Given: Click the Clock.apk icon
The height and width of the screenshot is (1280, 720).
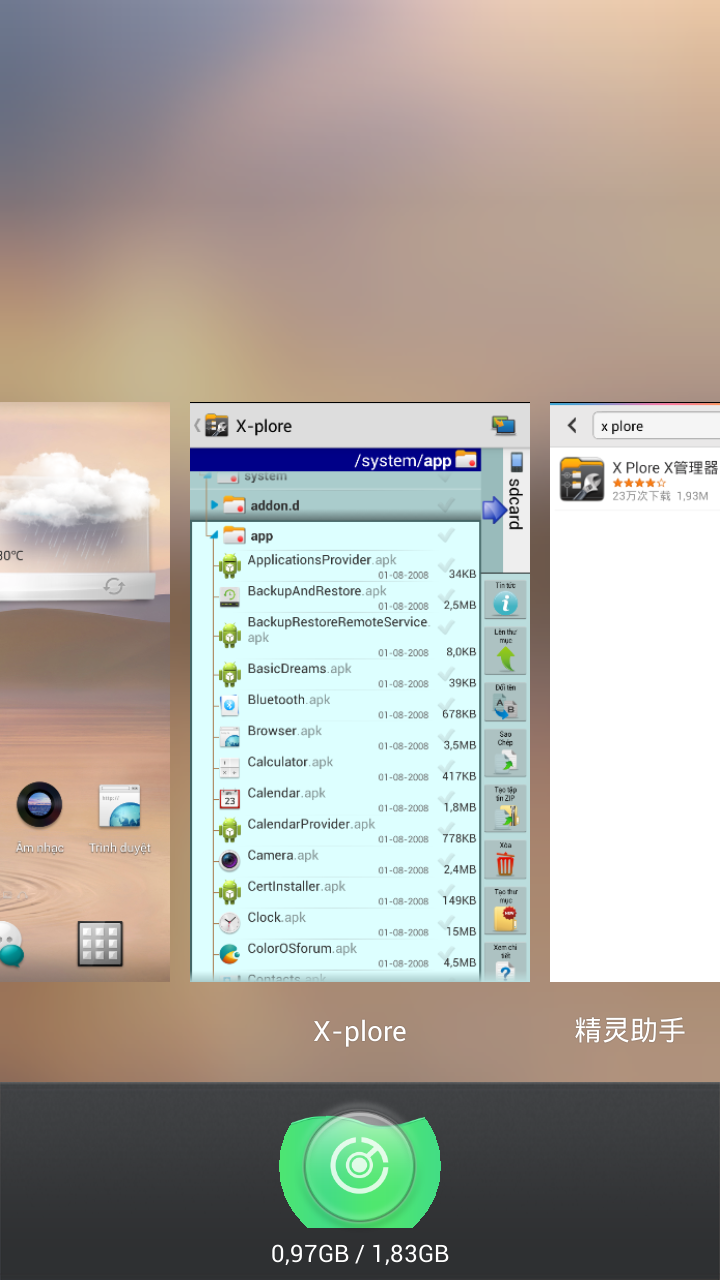Looking at the screenshot, I should [x=230, y=923].
